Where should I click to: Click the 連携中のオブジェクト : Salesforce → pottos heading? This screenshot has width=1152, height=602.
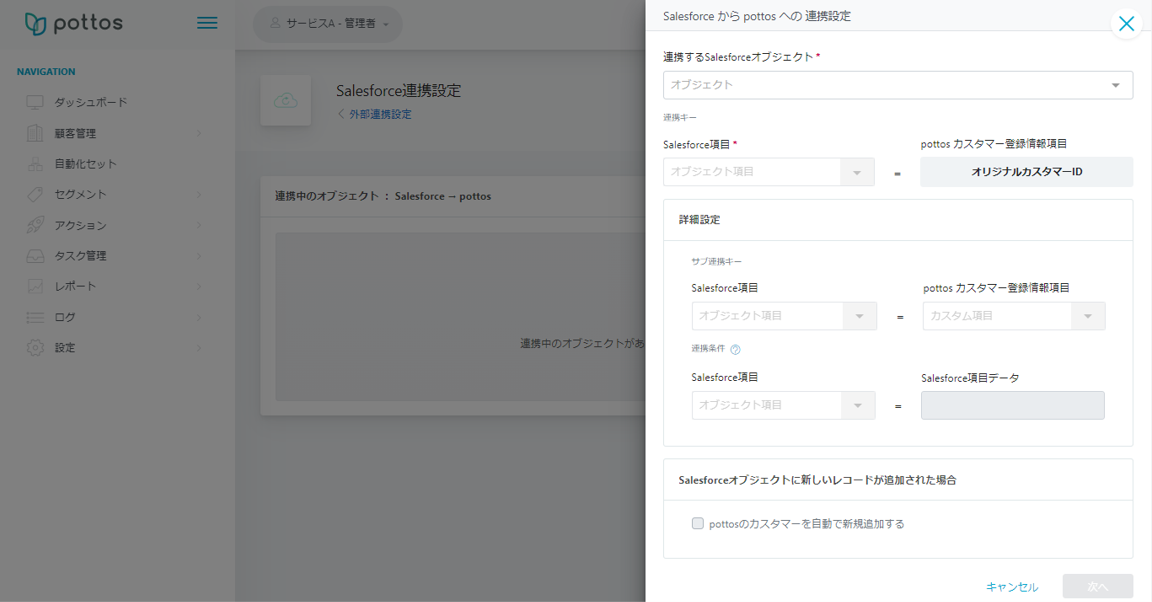[383, 196]
